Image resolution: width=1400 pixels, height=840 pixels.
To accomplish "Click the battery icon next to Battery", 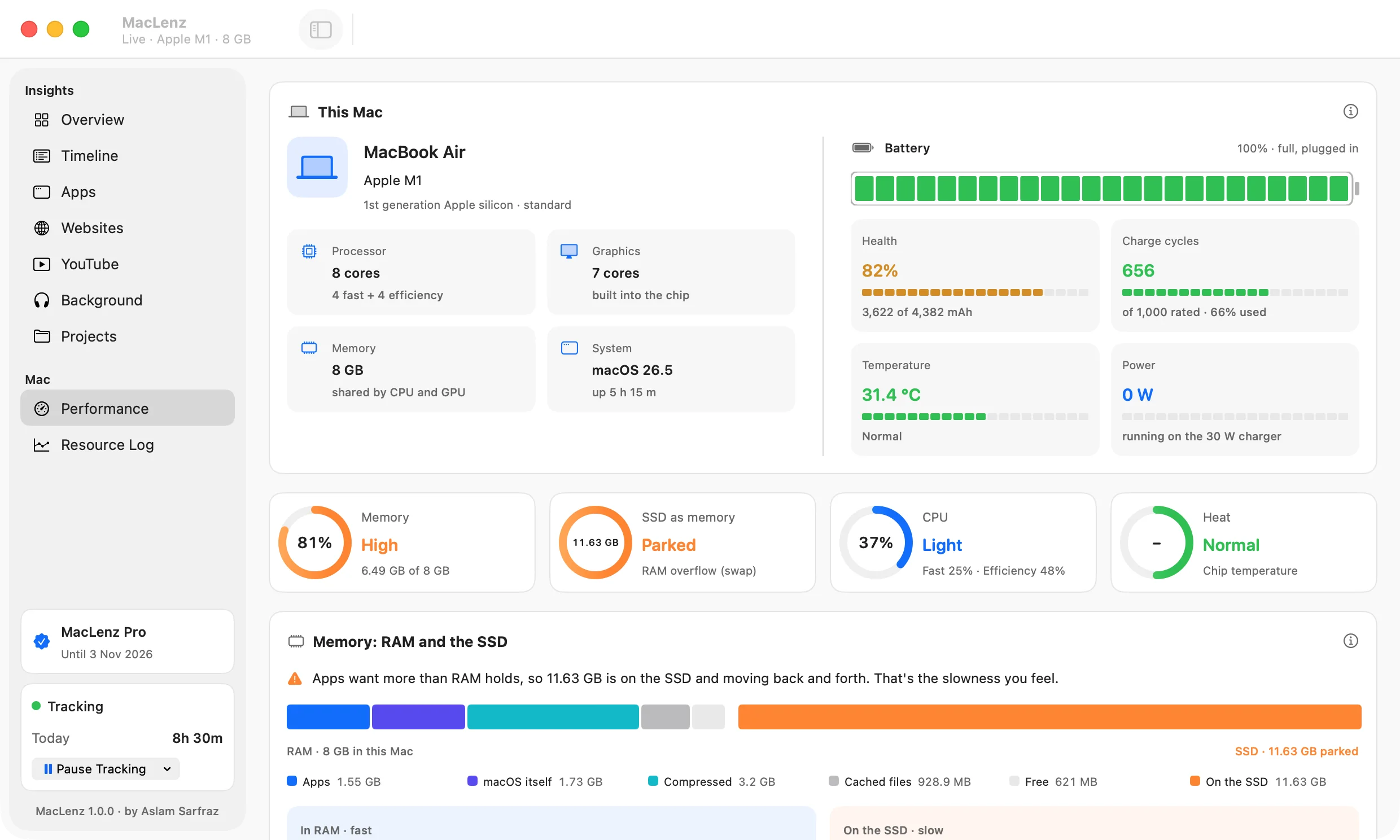I will point(863,148).
